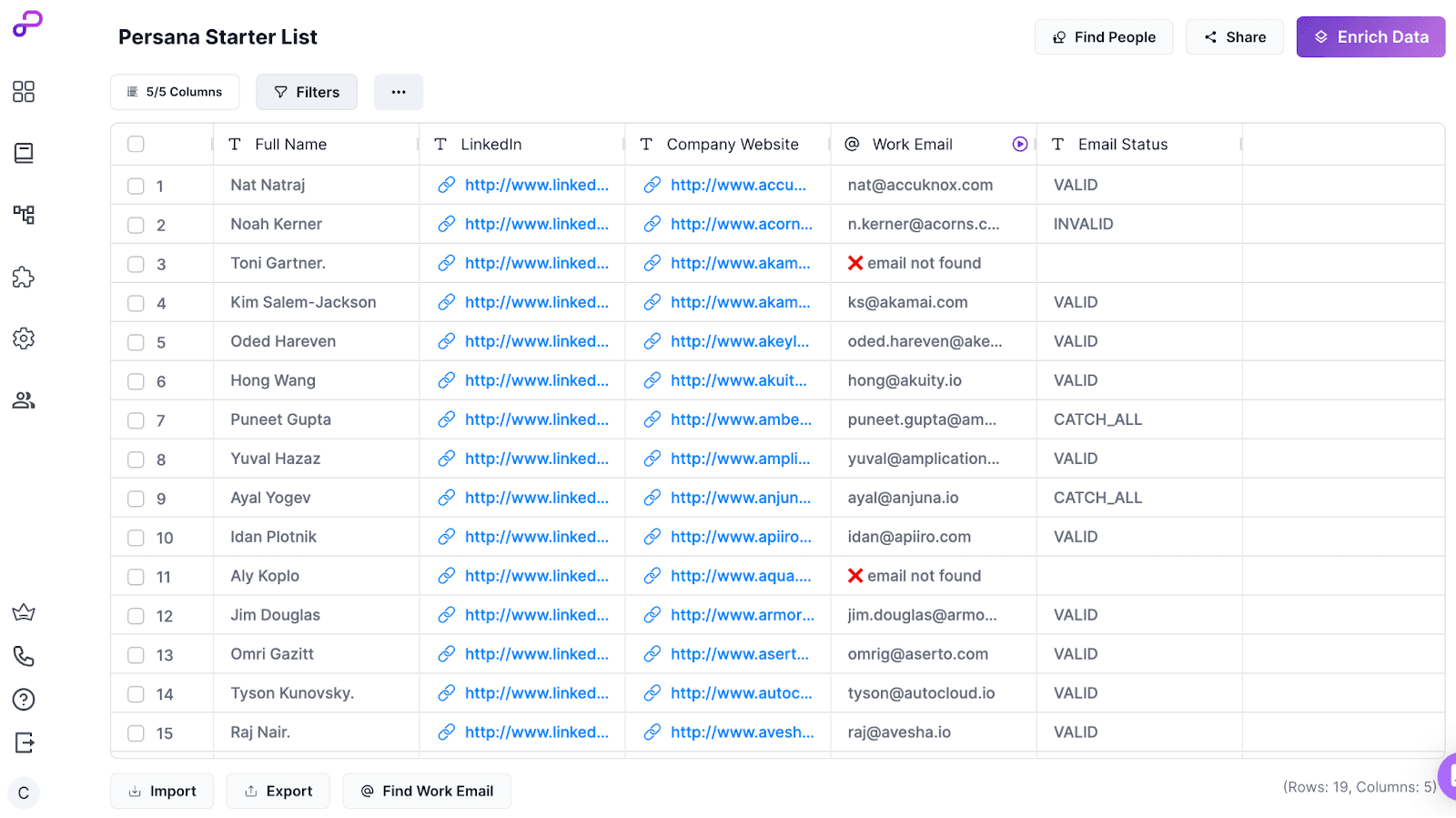This screenshot has width=1456, height=818.
Task: Click the Full Name column header
Action: point(290,145)
